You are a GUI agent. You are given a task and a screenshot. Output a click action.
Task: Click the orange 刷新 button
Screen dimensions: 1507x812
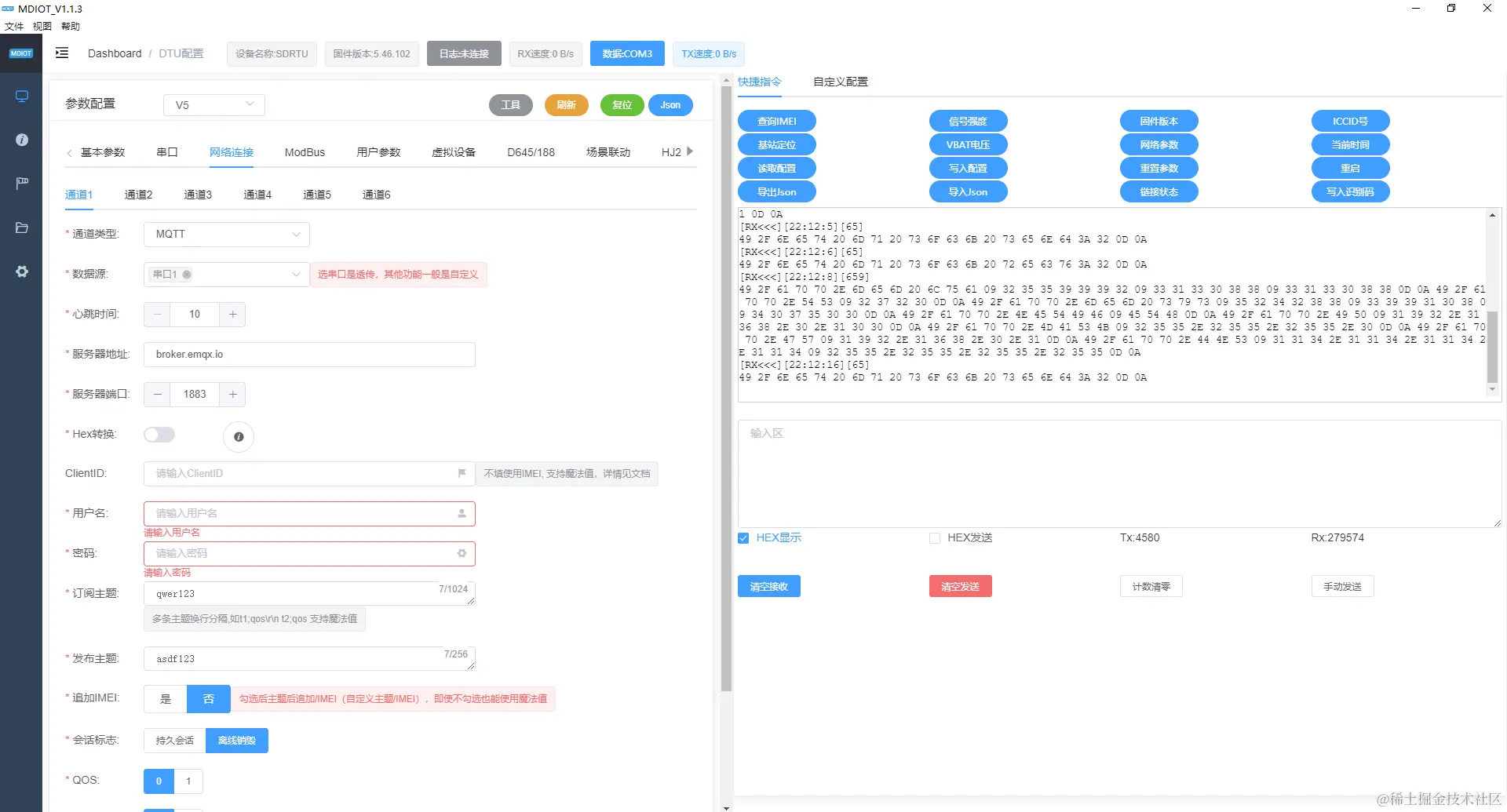click(x=567, y=104)
